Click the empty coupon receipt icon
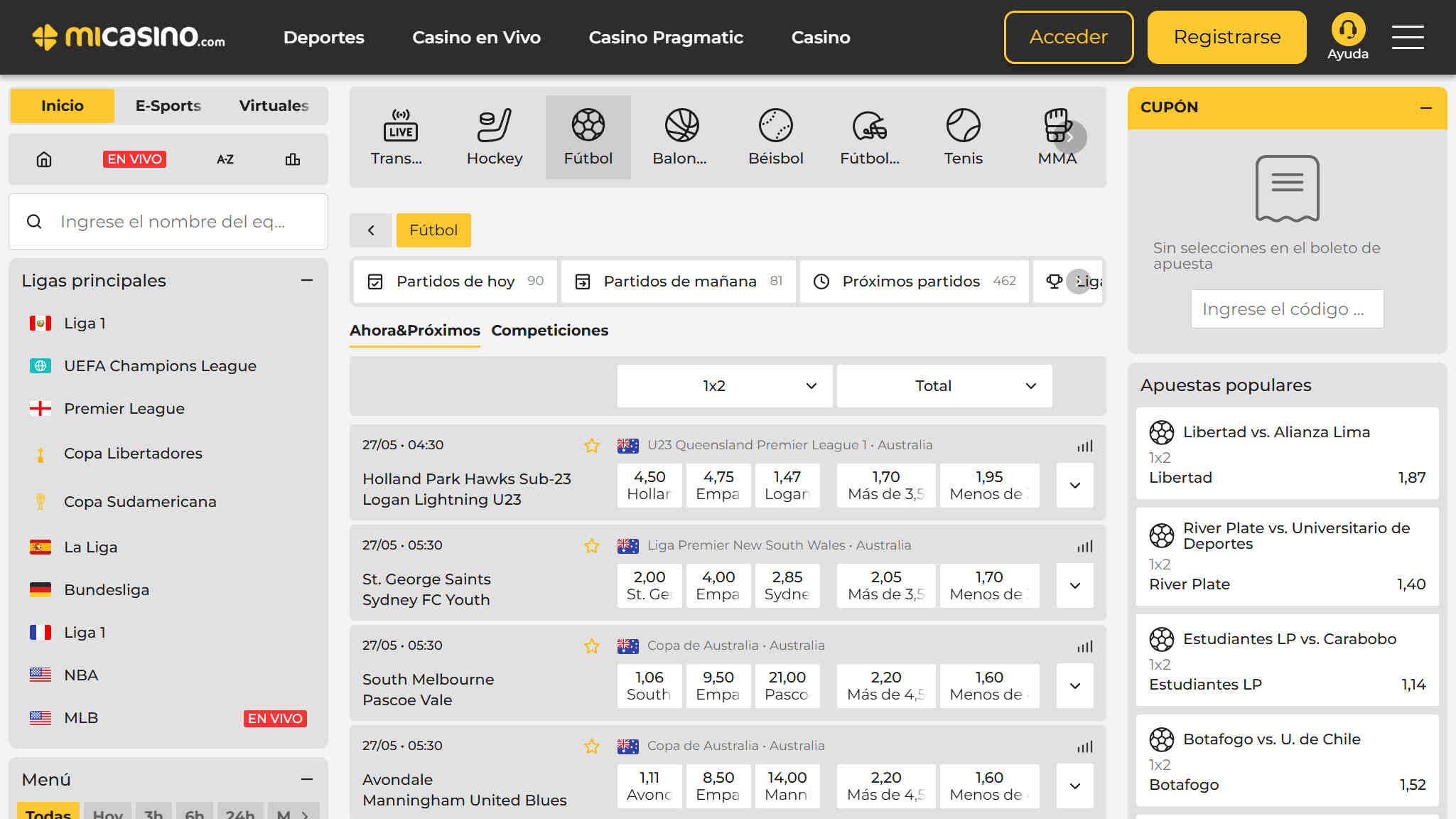This screenshot has width=1456, height=819. pyautogui.click(x=1287, y=188)
